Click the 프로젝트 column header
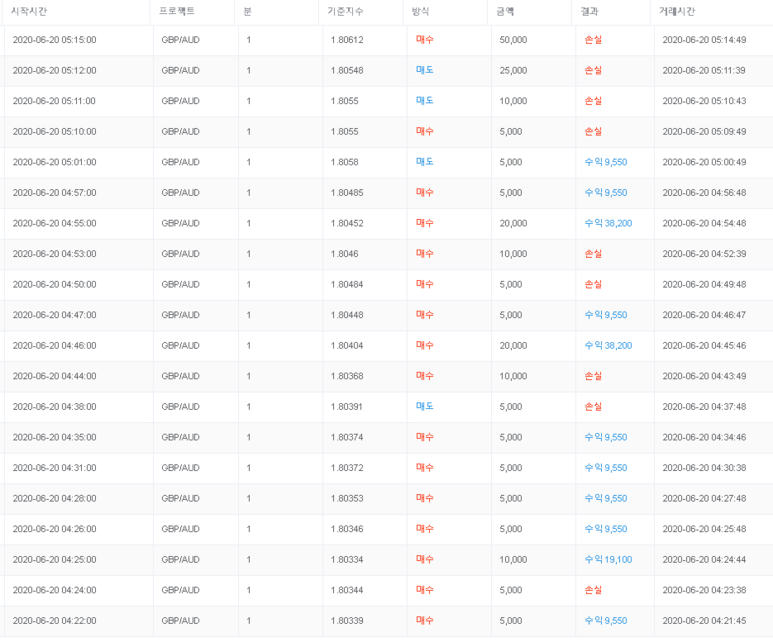The image size is (773, 642). [x=176, y=11]
